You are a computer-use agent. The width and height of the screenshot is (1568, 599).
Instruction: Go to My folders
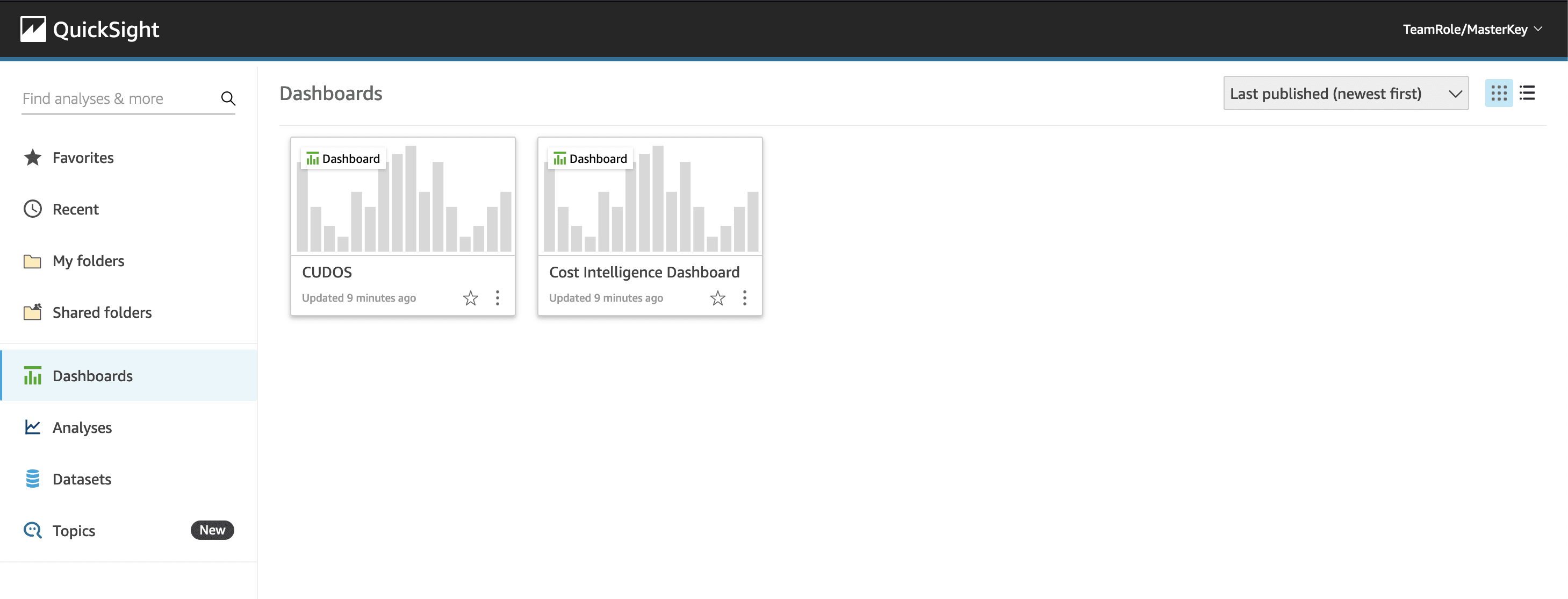pos(128,261)
